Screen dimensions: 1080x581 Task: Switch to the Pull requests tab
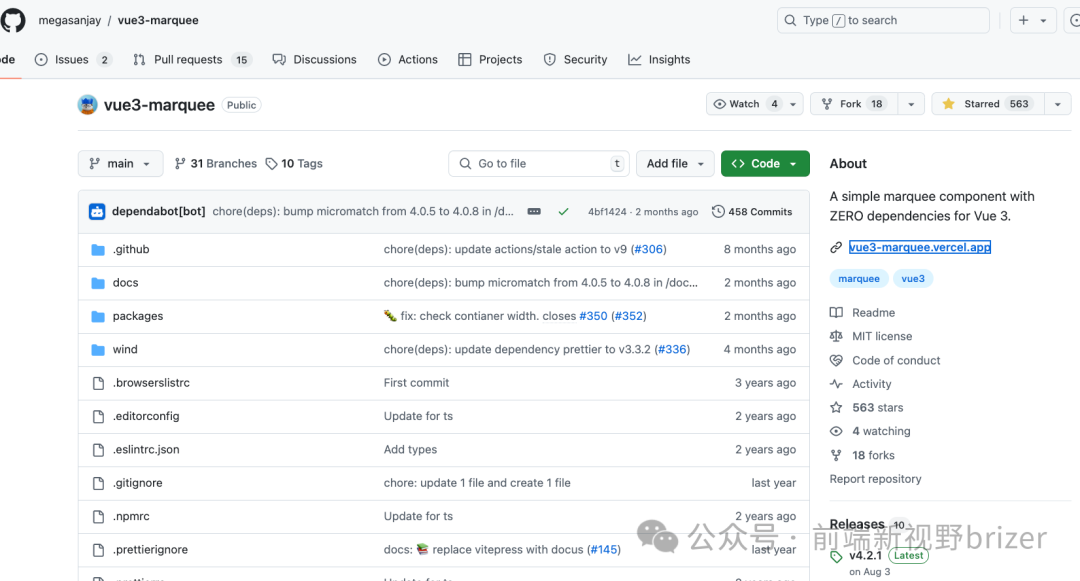tap(191, 59)
